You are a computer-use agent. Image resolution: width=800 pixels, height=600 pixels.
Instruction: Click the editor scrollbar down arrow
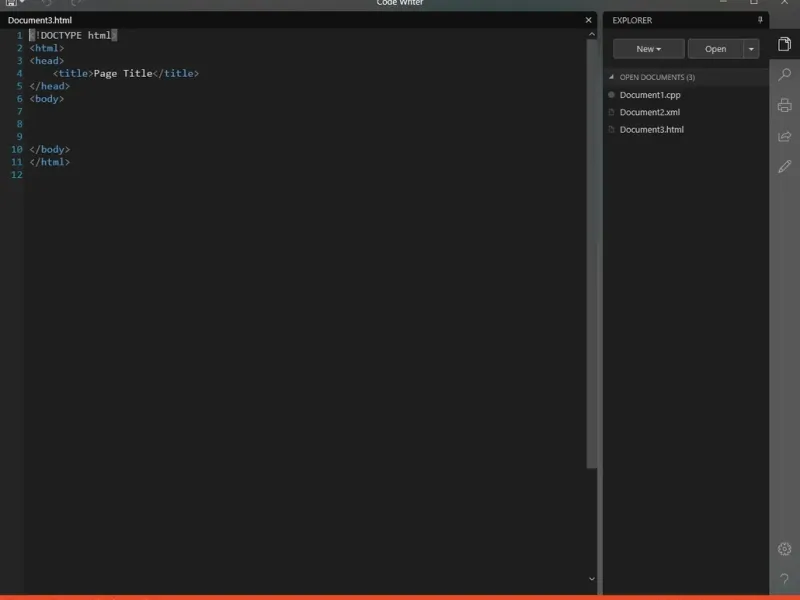pyautogui.click(x=591, y=579)
